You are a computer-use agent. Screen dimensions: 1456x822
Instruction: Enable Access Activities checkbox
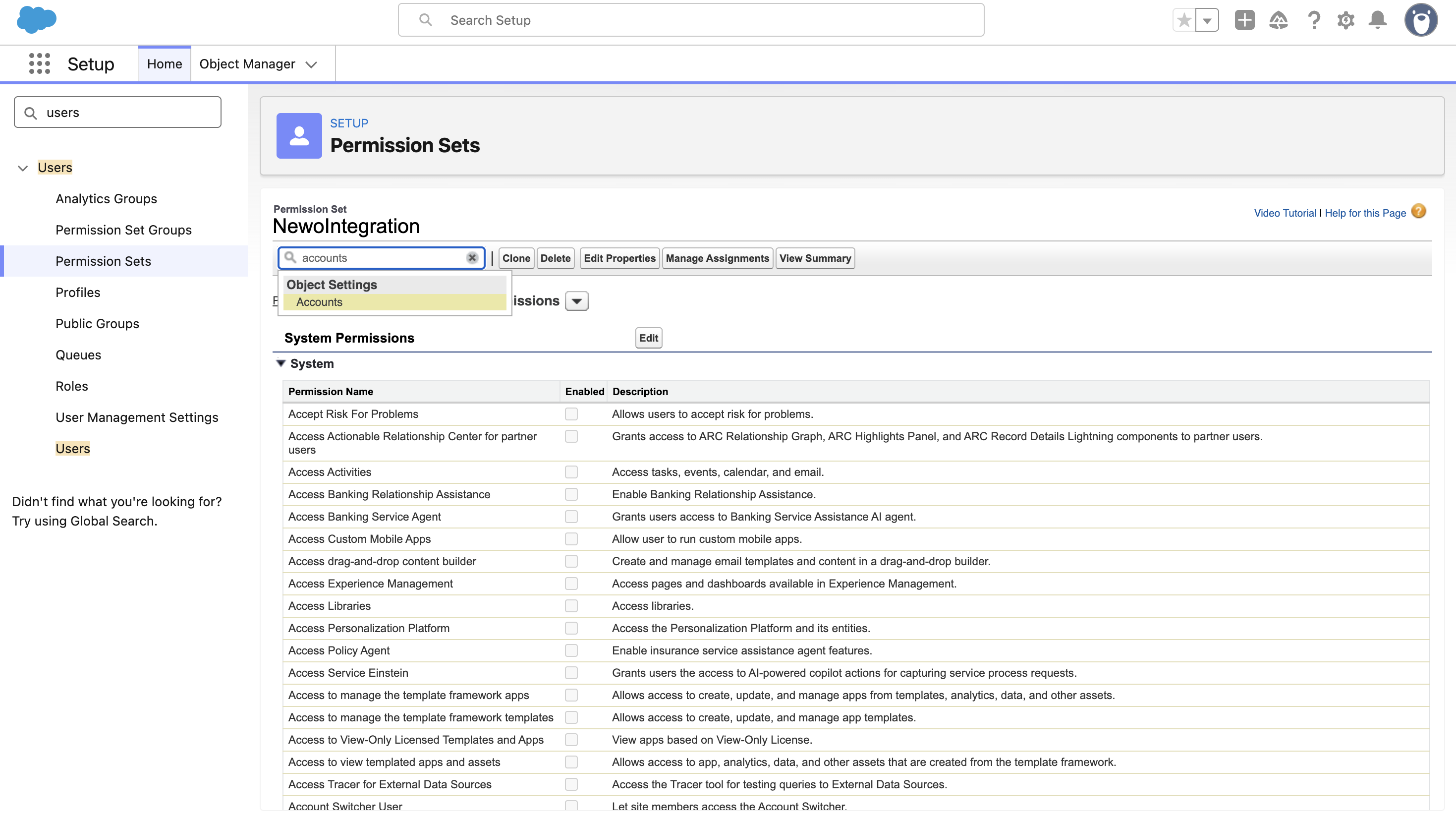(x=571, y=472)
